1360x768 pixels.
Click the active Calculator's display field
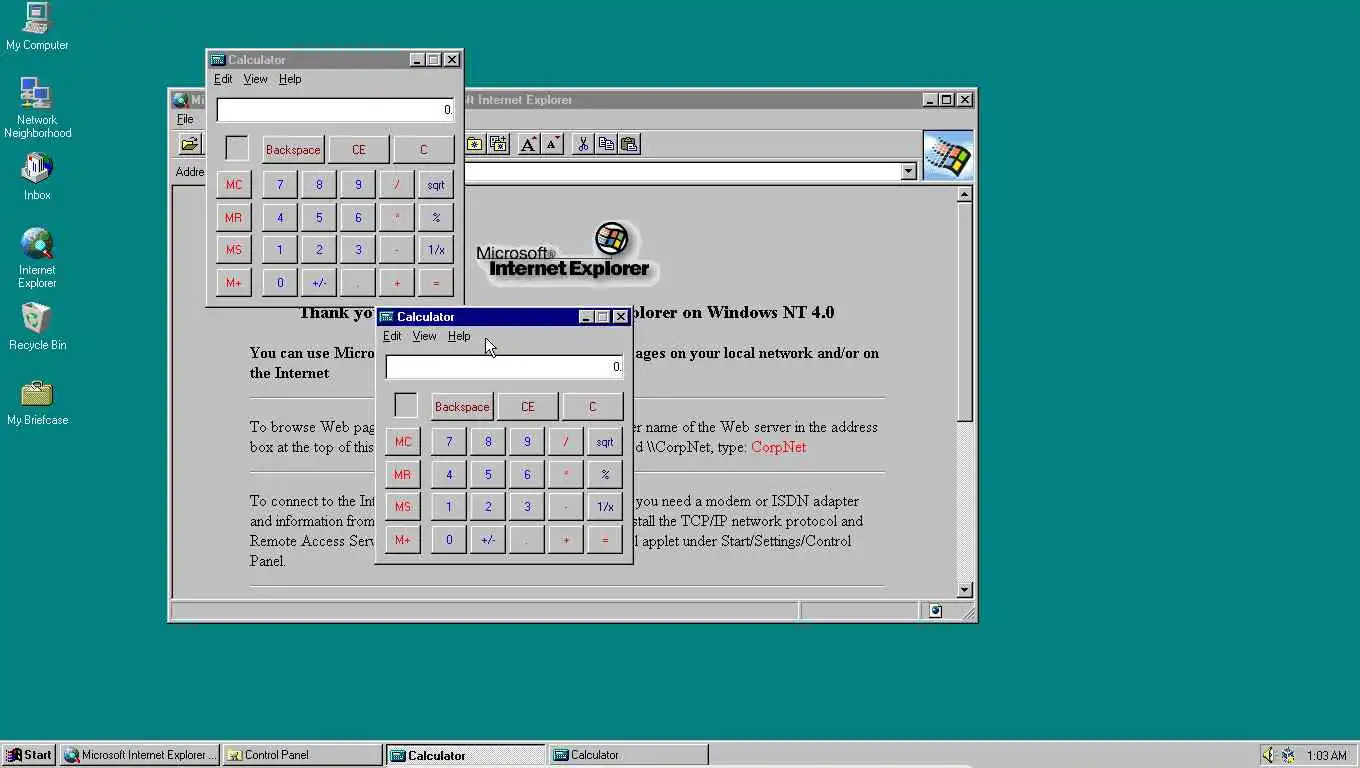pos(504,367)
